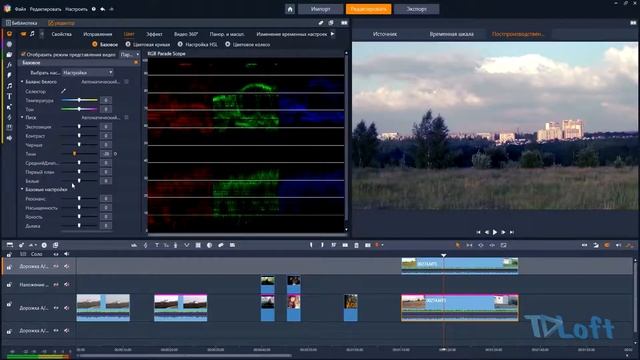
Task: Click the timeline playhead marker
Action: click(x=444, y=256)
